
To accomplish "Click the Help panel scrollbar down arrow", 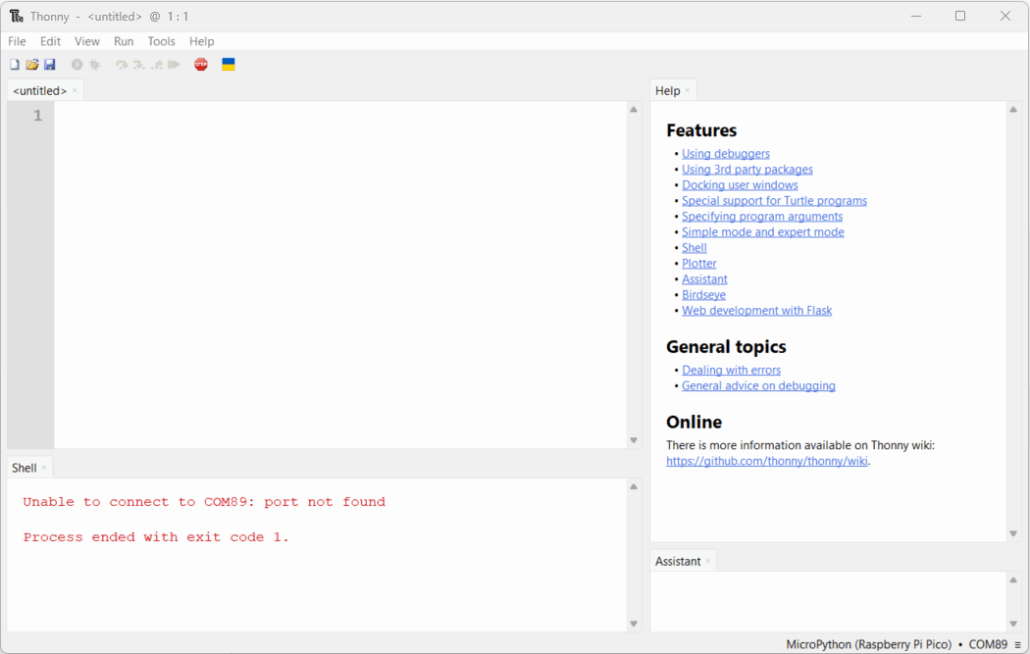I will point(1014,534).
